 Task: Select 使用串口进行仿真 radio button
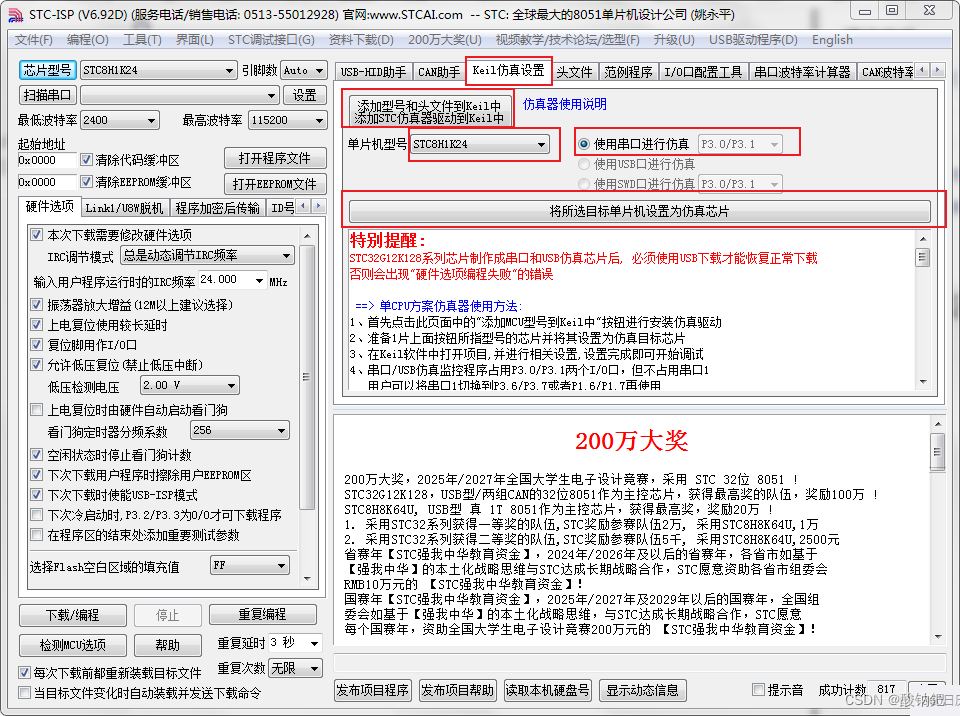click(584, 144)
